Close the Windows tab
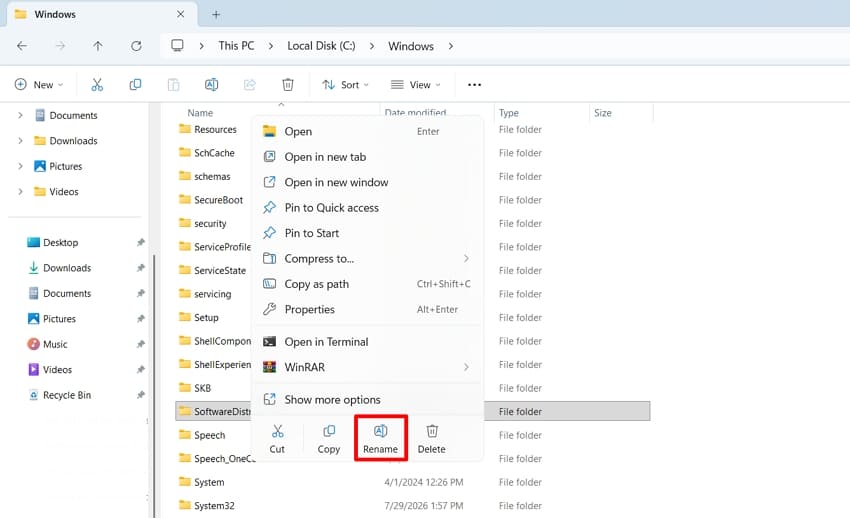Viewport: 850px width, 518px height. [x=181, y=14]
